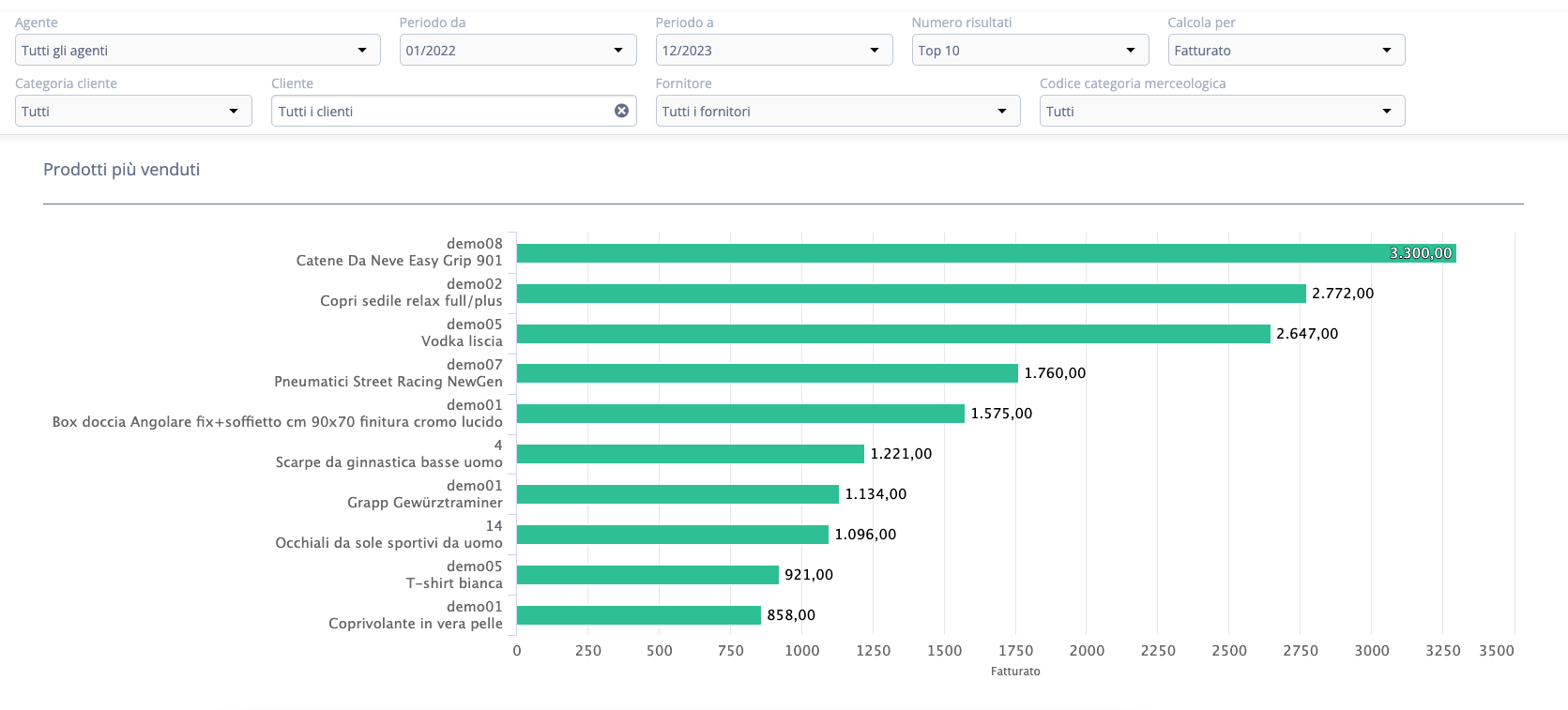Select the Occhiali da sole sportivi bar
Screen dimensions: 1568x710
point(672,535)
